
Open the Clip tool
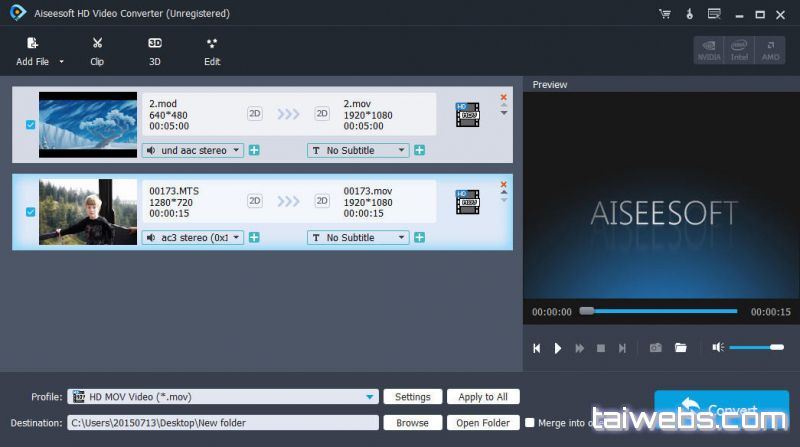[96, 51]
